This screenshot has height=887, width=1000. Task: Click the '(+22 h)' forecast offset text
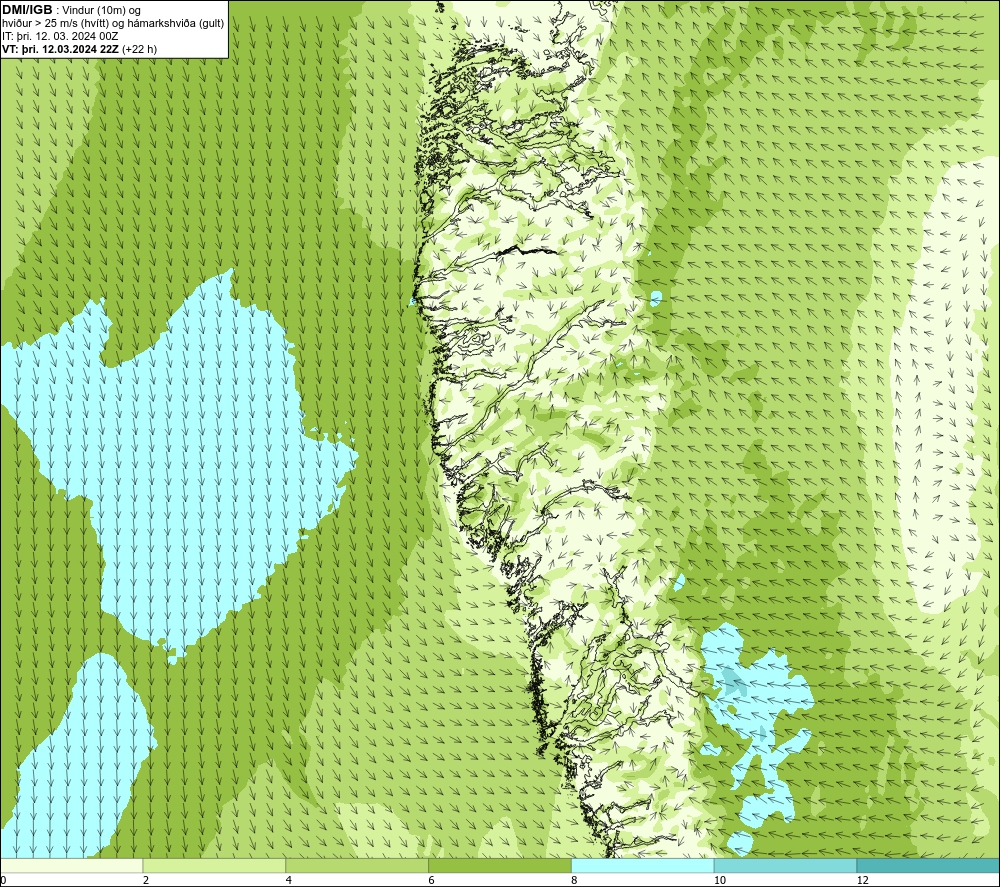tap(140, 49)
